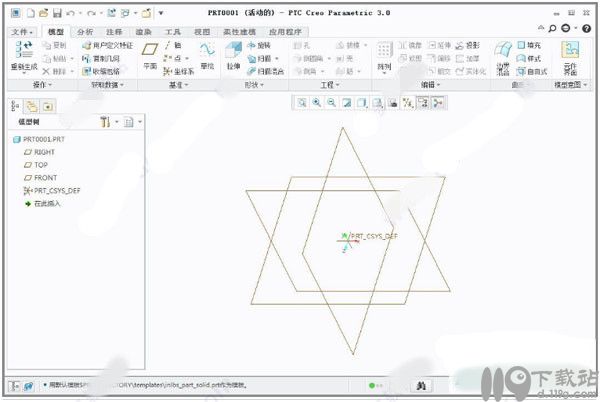Expand the Engineering (工程) group dropdown

point(330,85)
